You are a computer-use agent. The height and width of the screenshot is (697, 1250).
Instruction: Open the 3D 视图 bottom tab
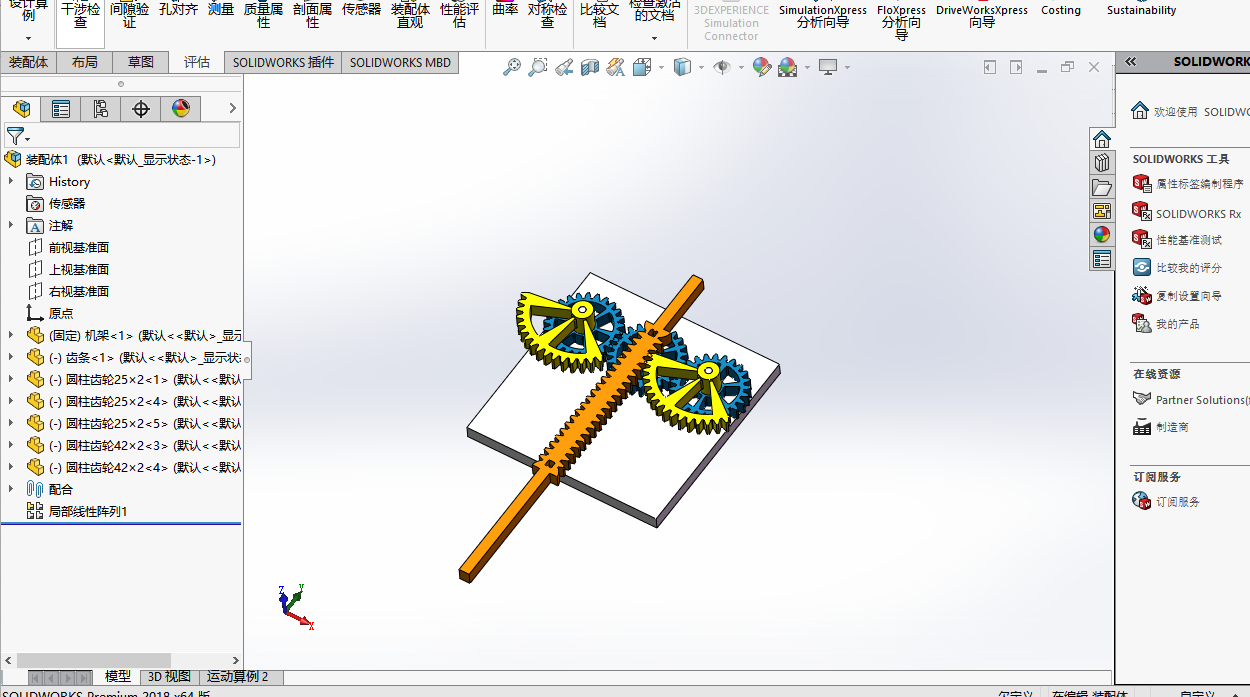click(x=169, y=677)
